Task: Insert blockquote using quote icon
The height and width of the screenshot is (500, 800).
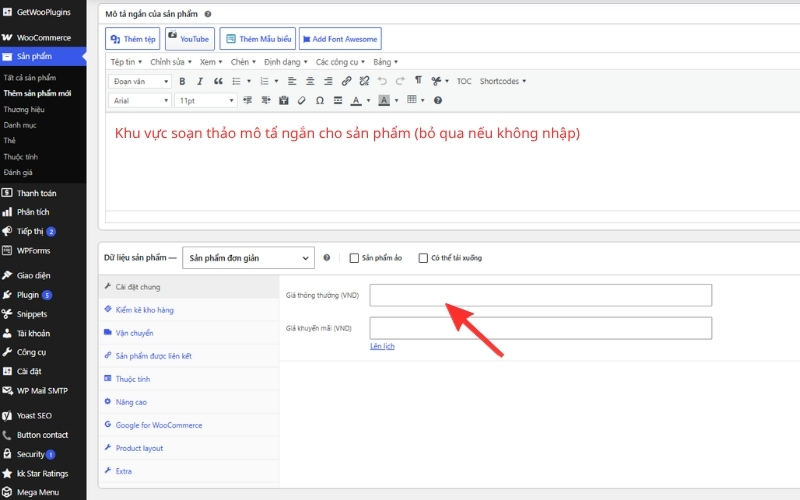Action: coord(218,81)
